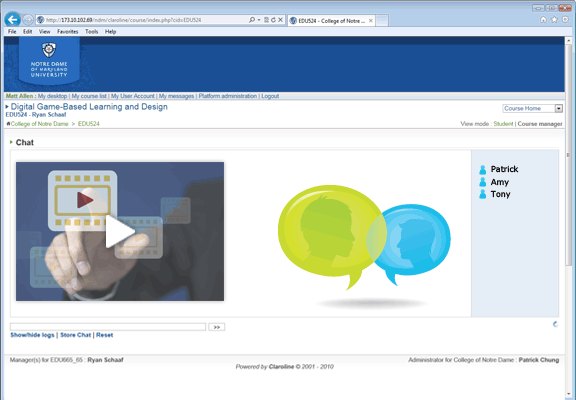
Task: Click the green arrow beside Chat heading
Action: tap(11, 142)
